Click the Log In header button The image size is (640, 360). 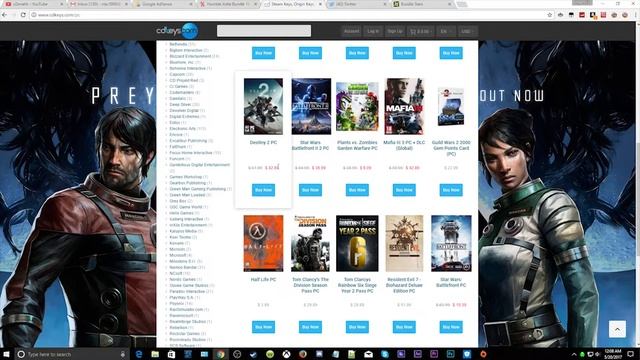pyautogui.click(x=373, y=31)
